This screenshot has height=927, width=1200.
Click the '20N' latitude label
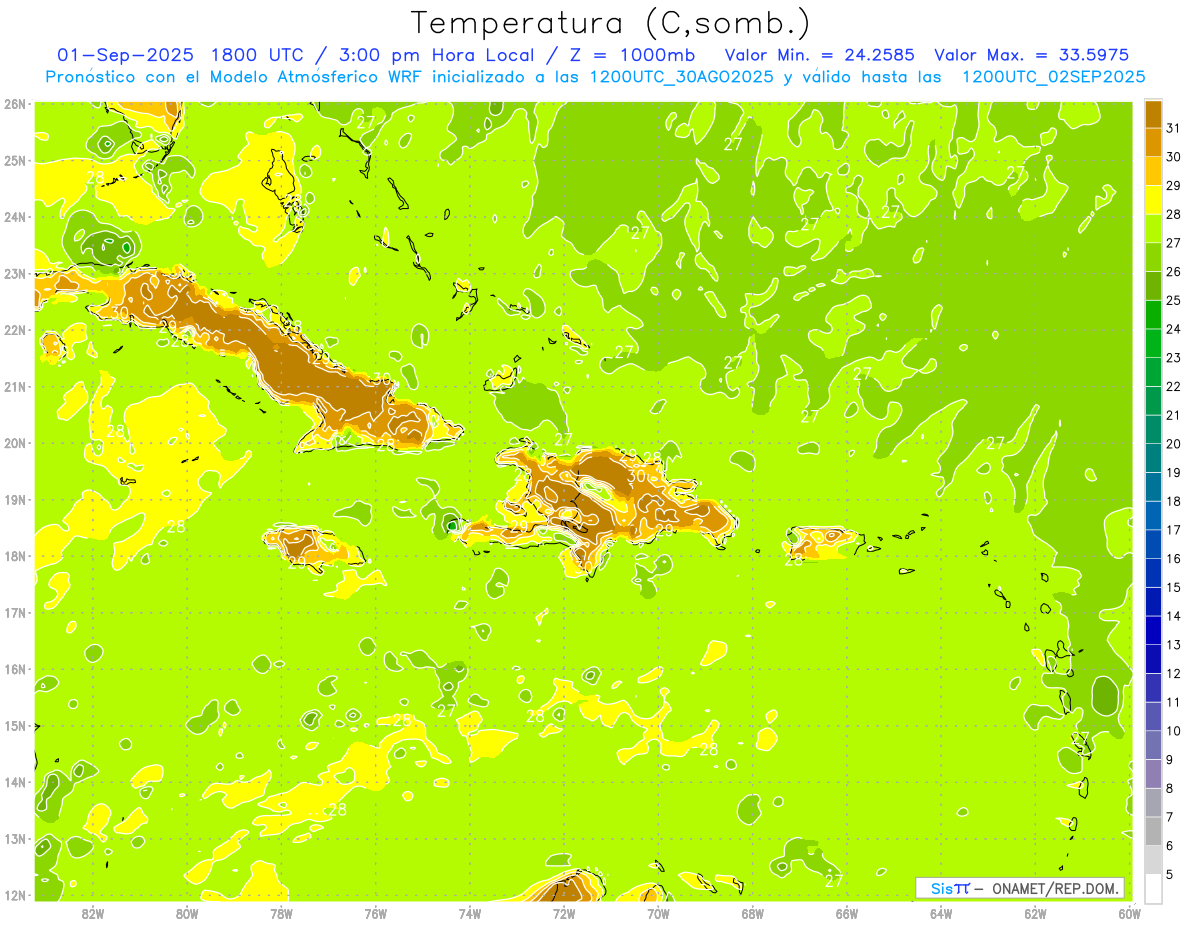pos(16,443)
